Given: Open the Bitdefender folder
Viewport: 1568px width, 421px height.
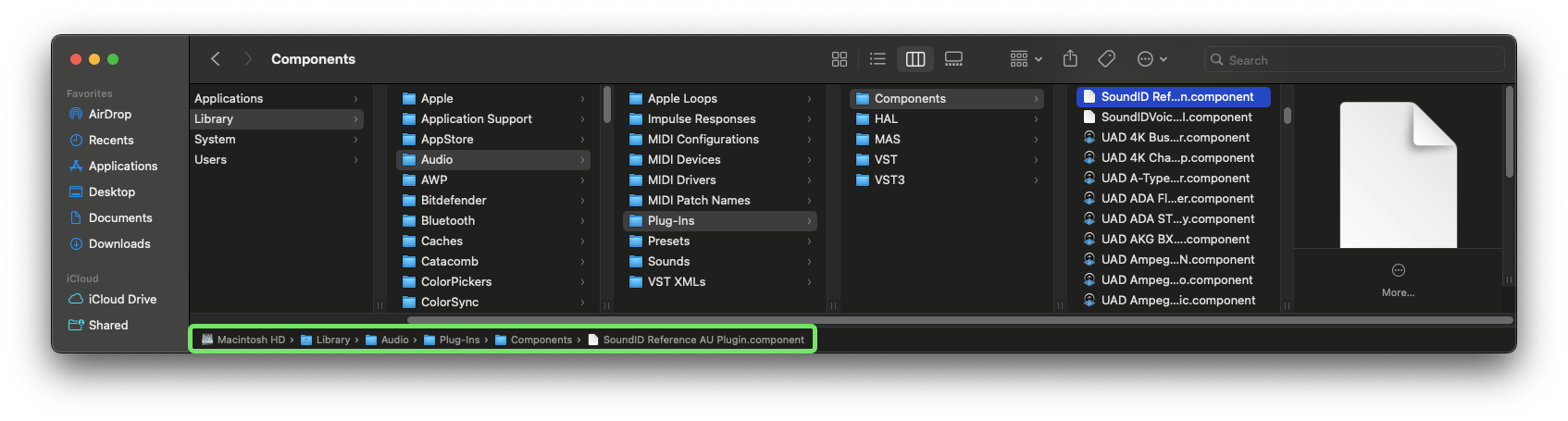Looking at the screenshot, I should coord(493,200).
